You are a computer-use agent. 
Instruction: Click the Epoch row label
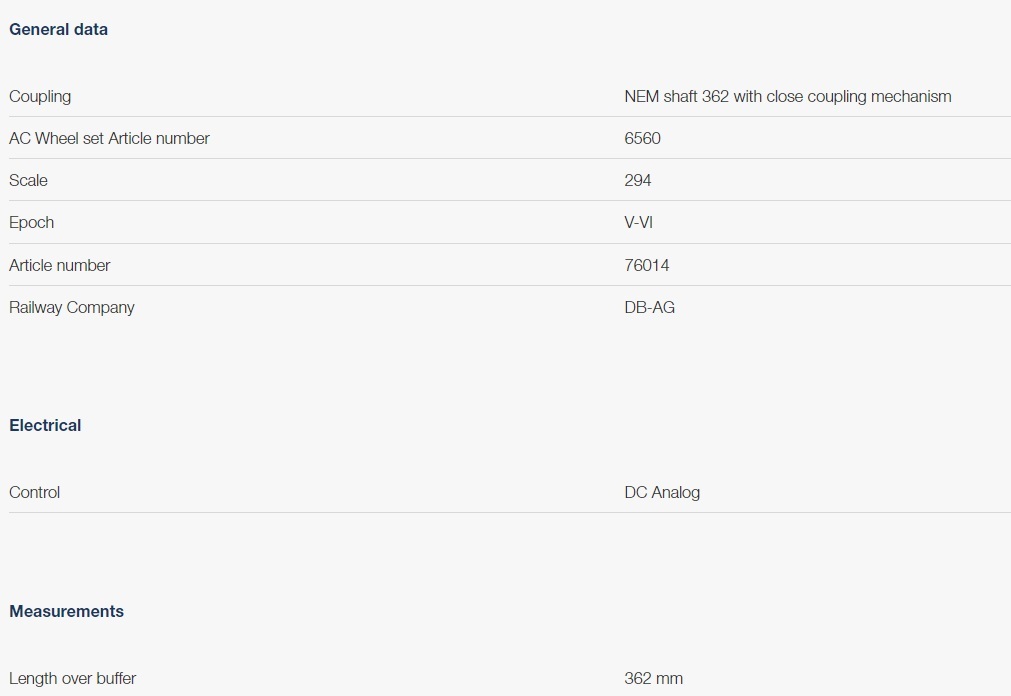click(x=31, y=222)
